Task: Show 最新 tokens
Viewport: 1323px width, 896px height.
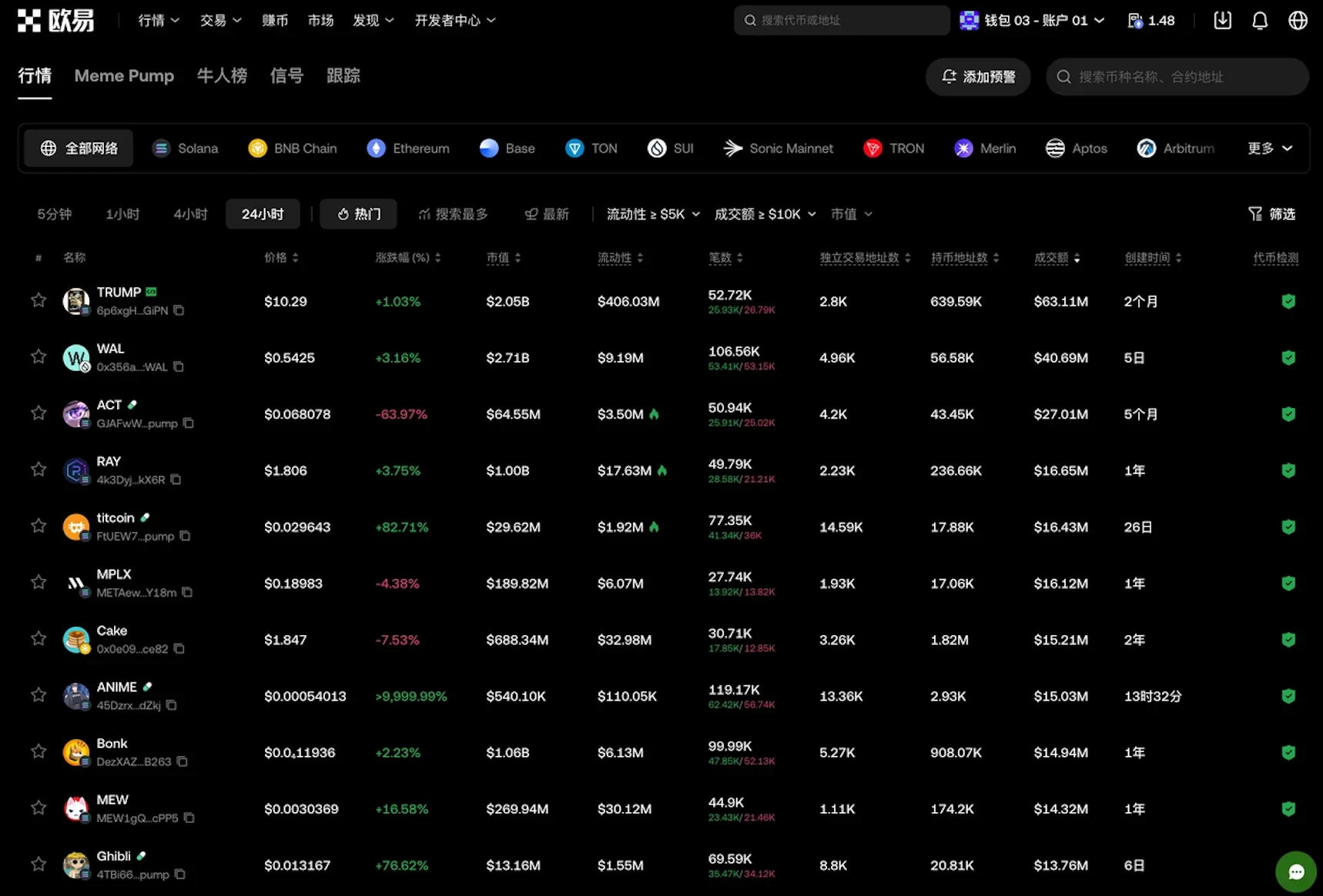Action: click(x=547, y=214)
